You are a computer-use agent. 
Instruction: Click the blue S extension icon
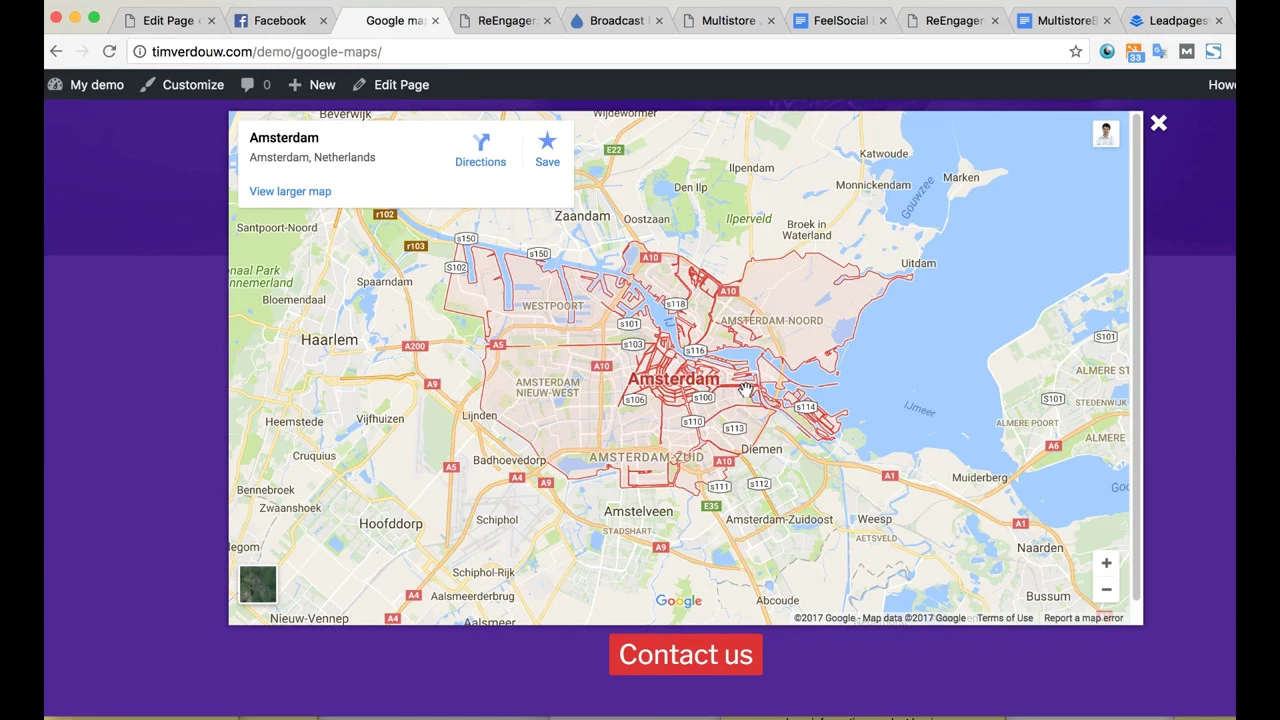(1213, 51)
